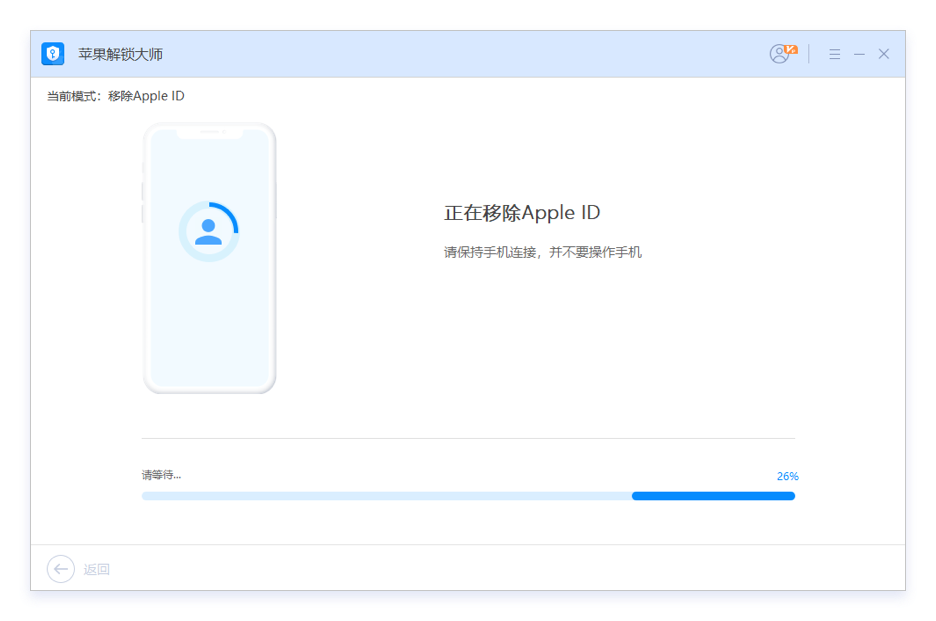Click the 26% progress percentage label

click(787, 476)
